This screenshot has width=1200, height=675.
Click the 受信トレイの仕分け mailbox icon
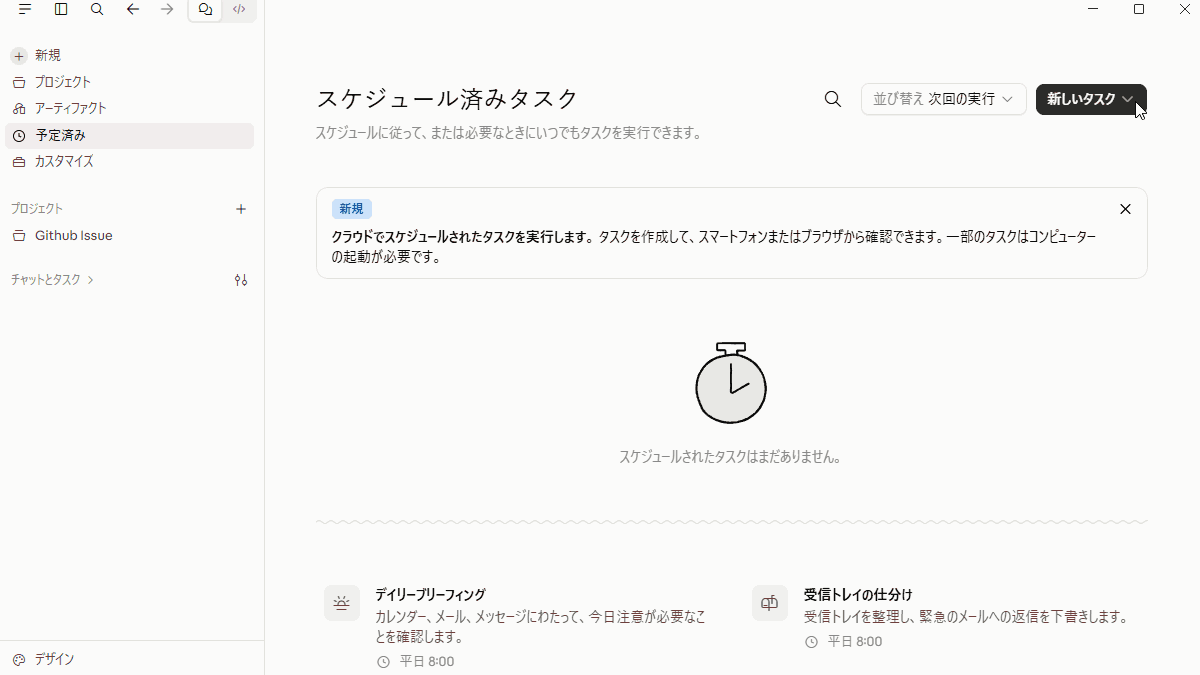(x=770, y=603)
